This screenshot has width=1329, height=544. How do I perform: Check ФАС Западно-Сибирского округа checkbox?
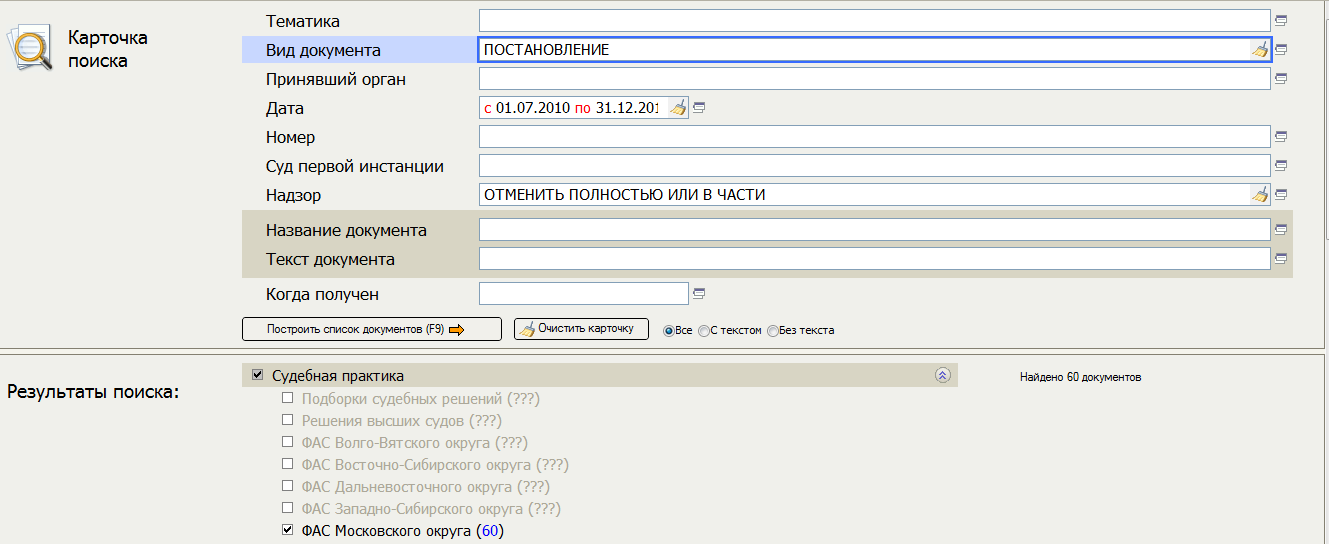[287, 508]
